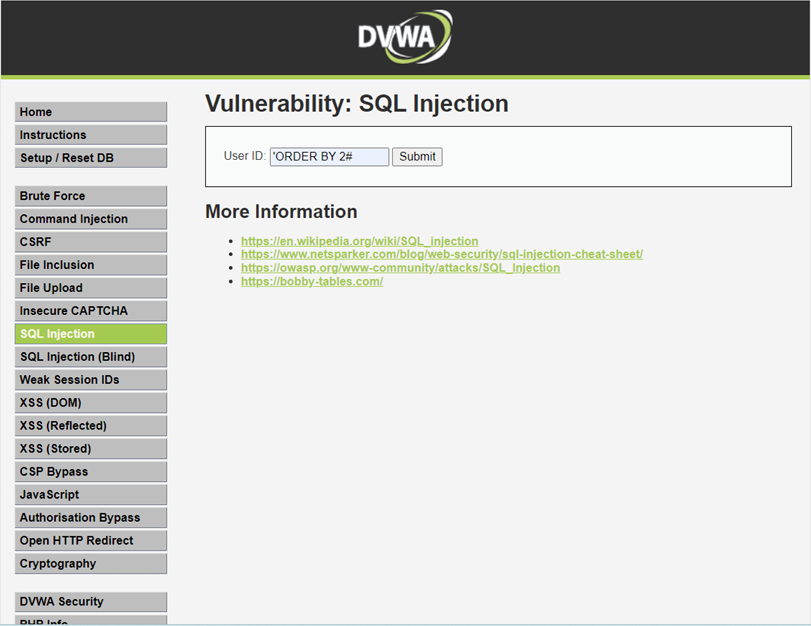
Task: Open the netsparker sql-injection-cheat-sheet link
Action: tap(442, 255)
